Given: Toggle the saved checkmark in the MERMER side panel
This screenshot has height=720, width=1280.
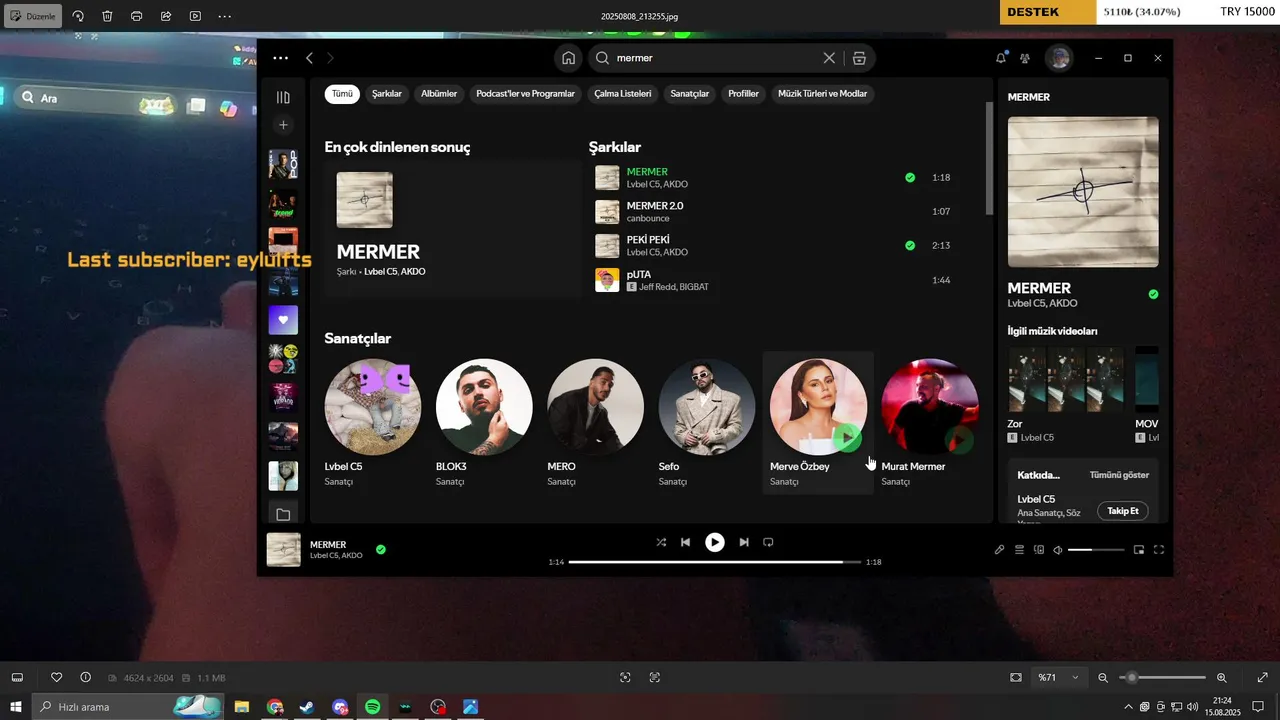Looking at the screenshot, I should point(1153,294).
